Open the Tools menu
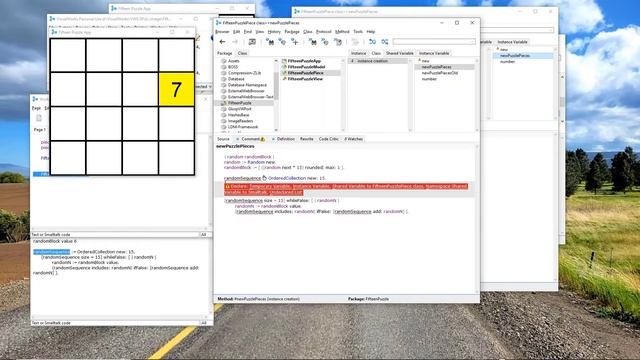The image size is (640, 360). [358, 31]
